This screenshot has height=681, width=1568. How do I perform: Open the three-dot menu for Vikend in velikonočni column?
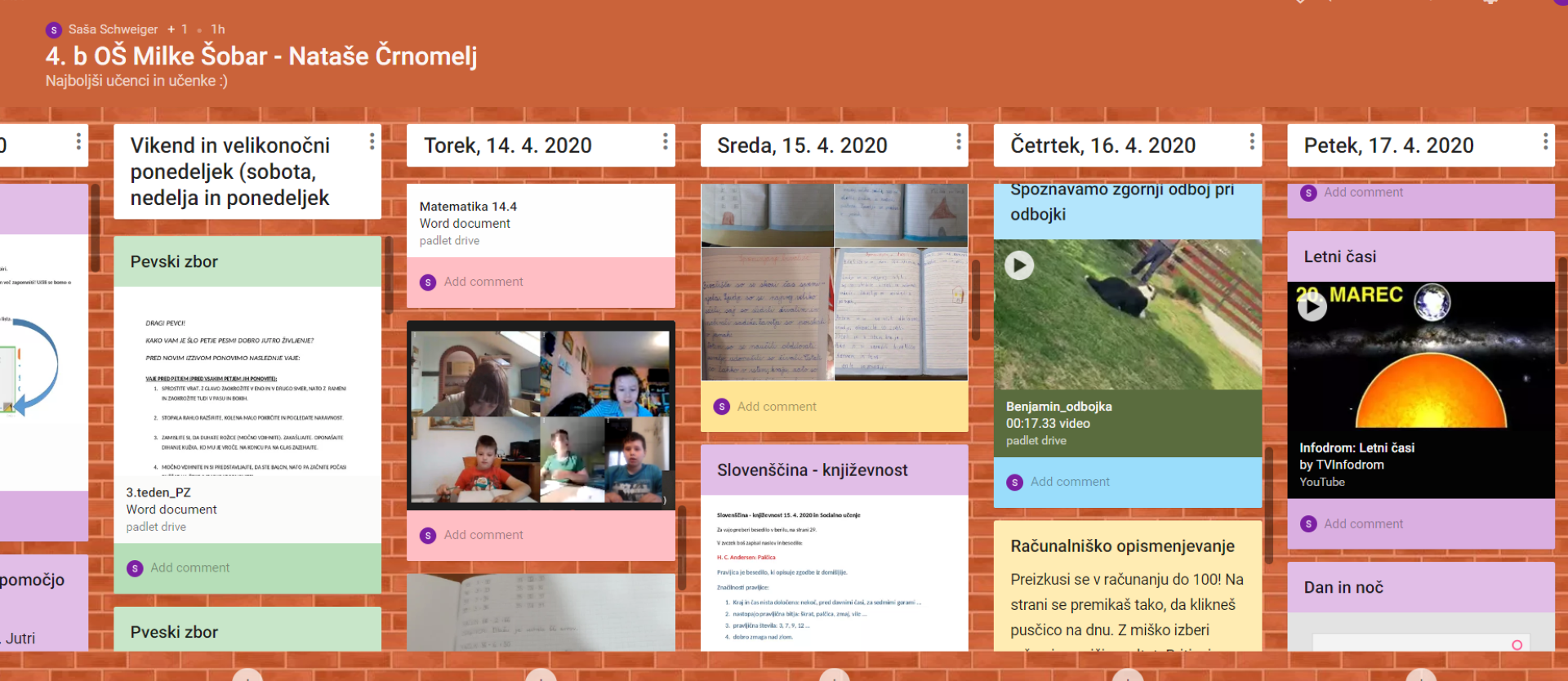coord(372,141)
